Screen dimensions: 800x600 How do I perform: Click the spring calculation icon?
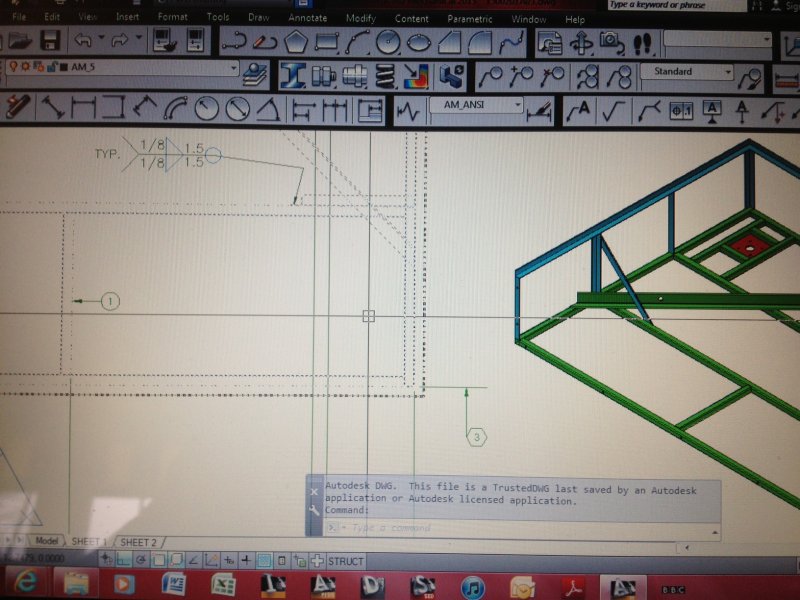click(x=386, y=77)
